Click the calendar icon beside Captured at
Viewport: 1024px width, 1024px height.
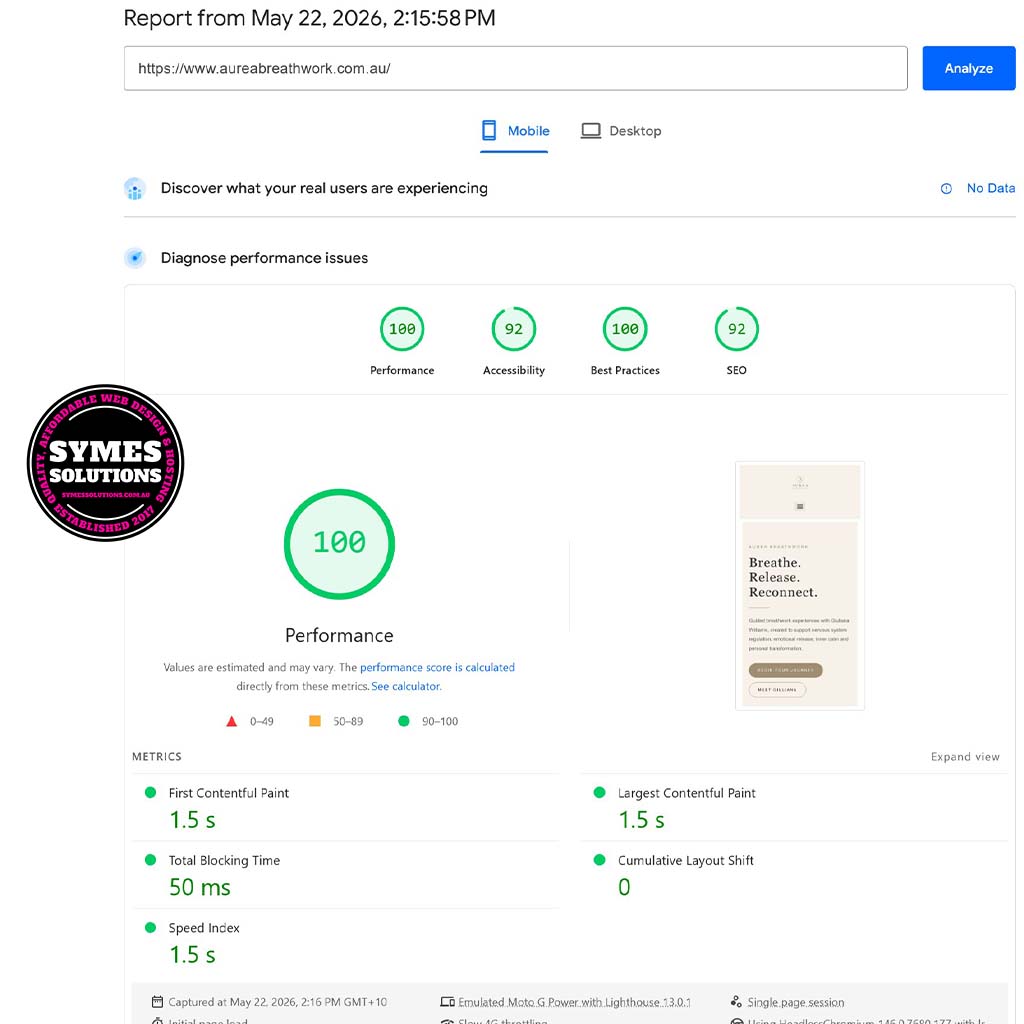point(157,1002)
